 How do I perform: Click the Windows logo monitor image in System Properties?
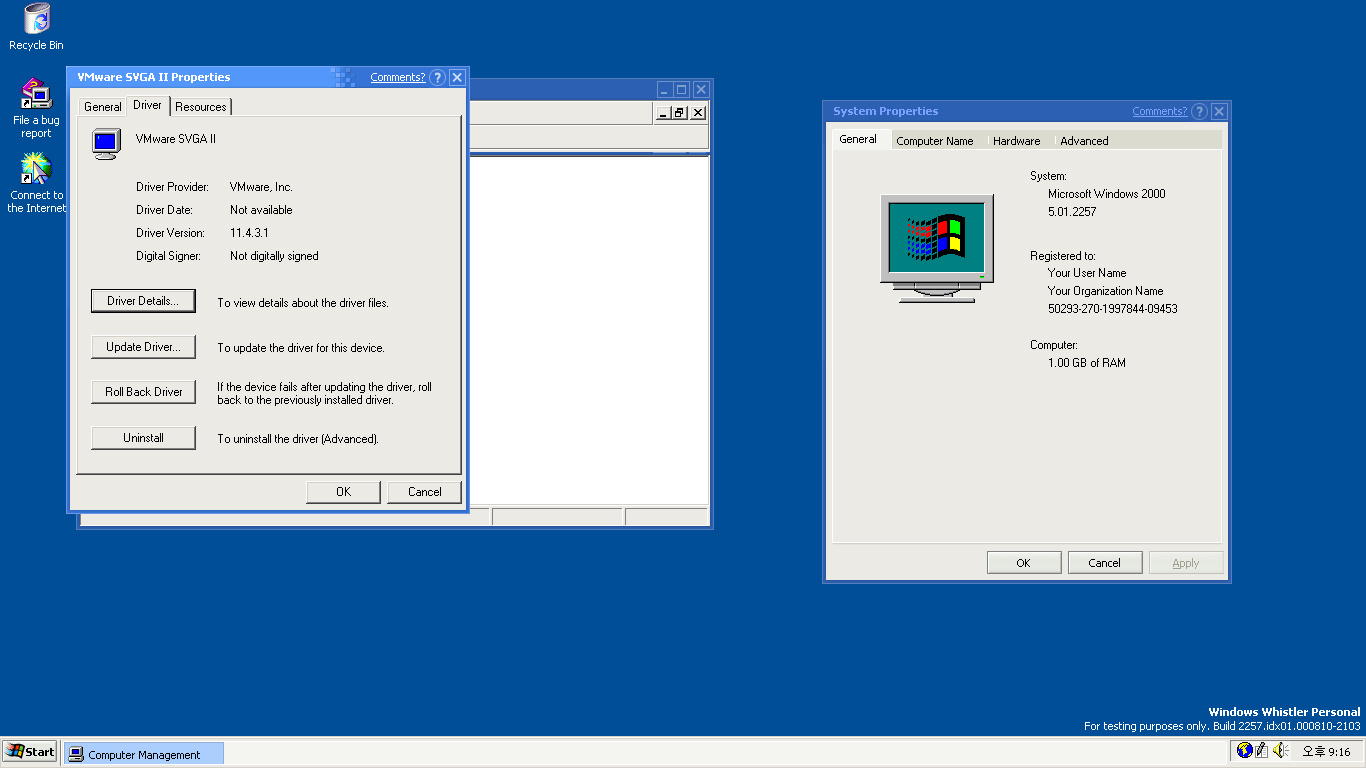coord(937,249)
